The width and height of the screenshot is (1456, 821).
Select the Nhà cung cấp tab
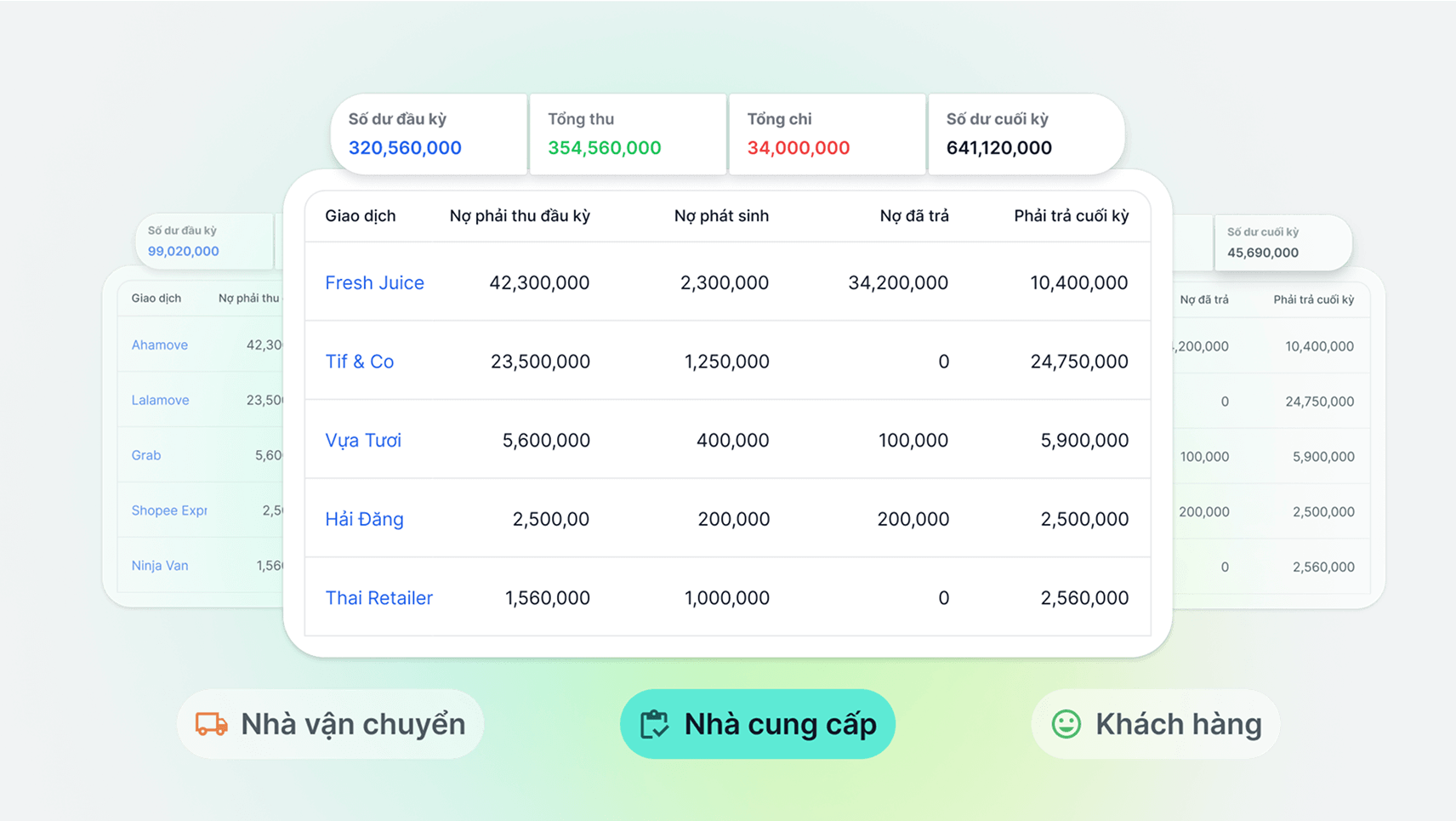757,724
